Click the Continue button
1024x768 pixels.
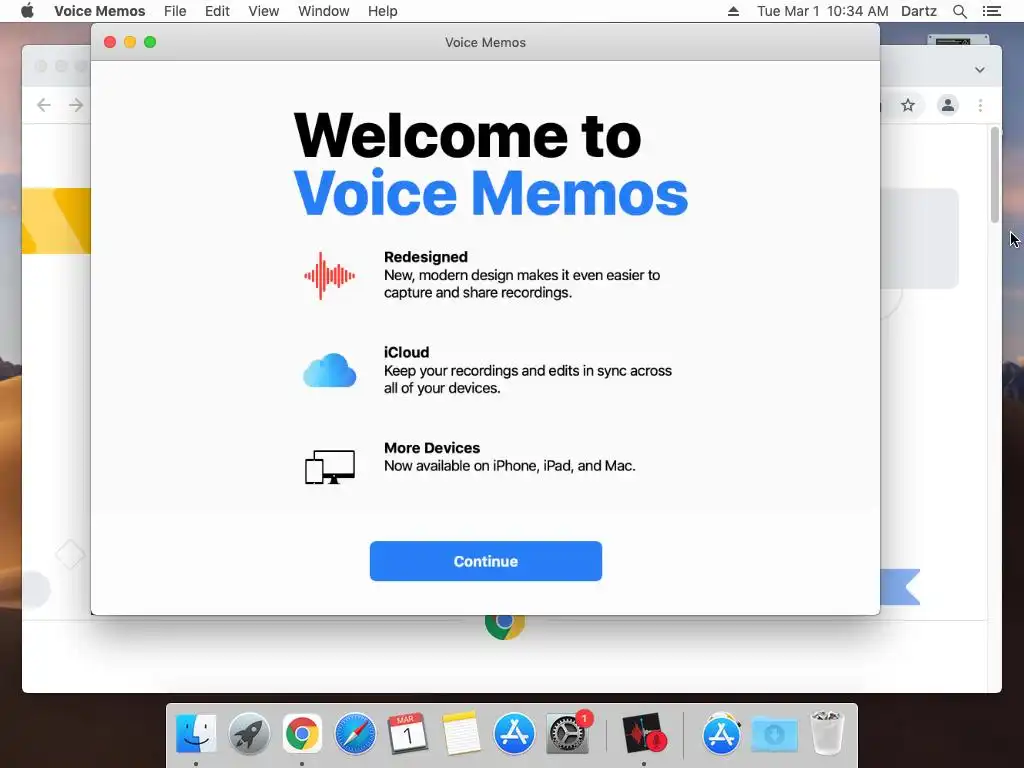(485, 561)
